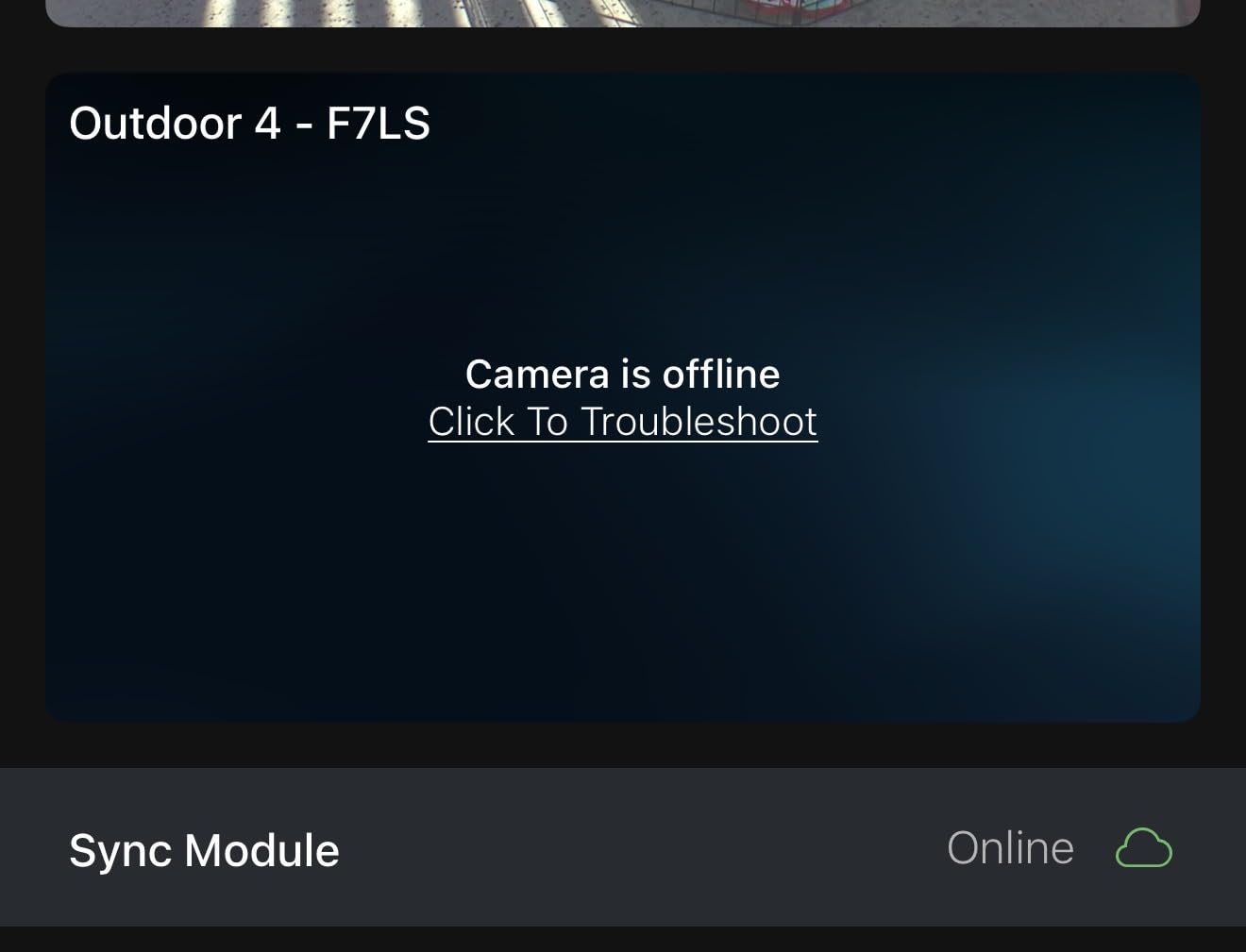Select the Outdoor 4 text in the title

click(175, 124)
